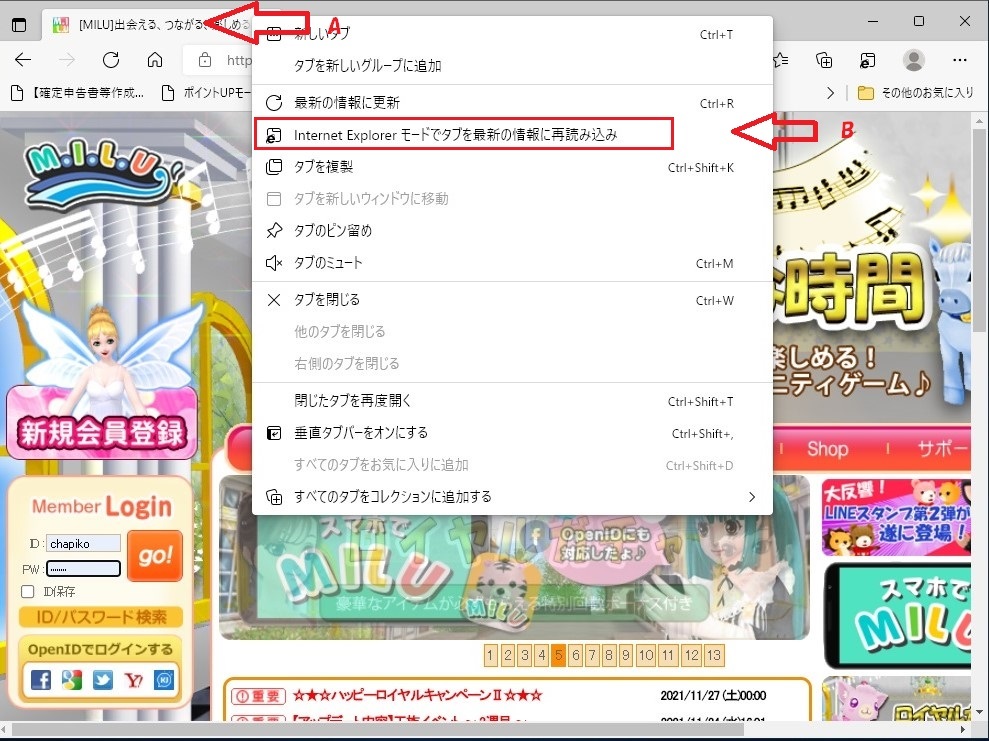This screenshot has width=989, height=741.
Task: Focus the PW password field
Action: click(x=83, y=569)
